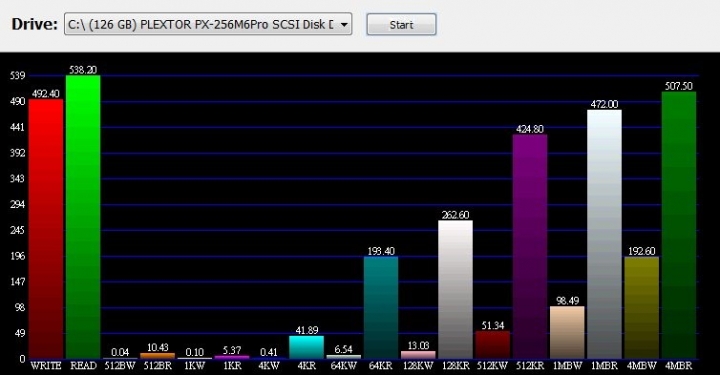The width and height of the screenshot is (720, 375).
Task: Click the value 192.60 label
Action: coord(641,251)
